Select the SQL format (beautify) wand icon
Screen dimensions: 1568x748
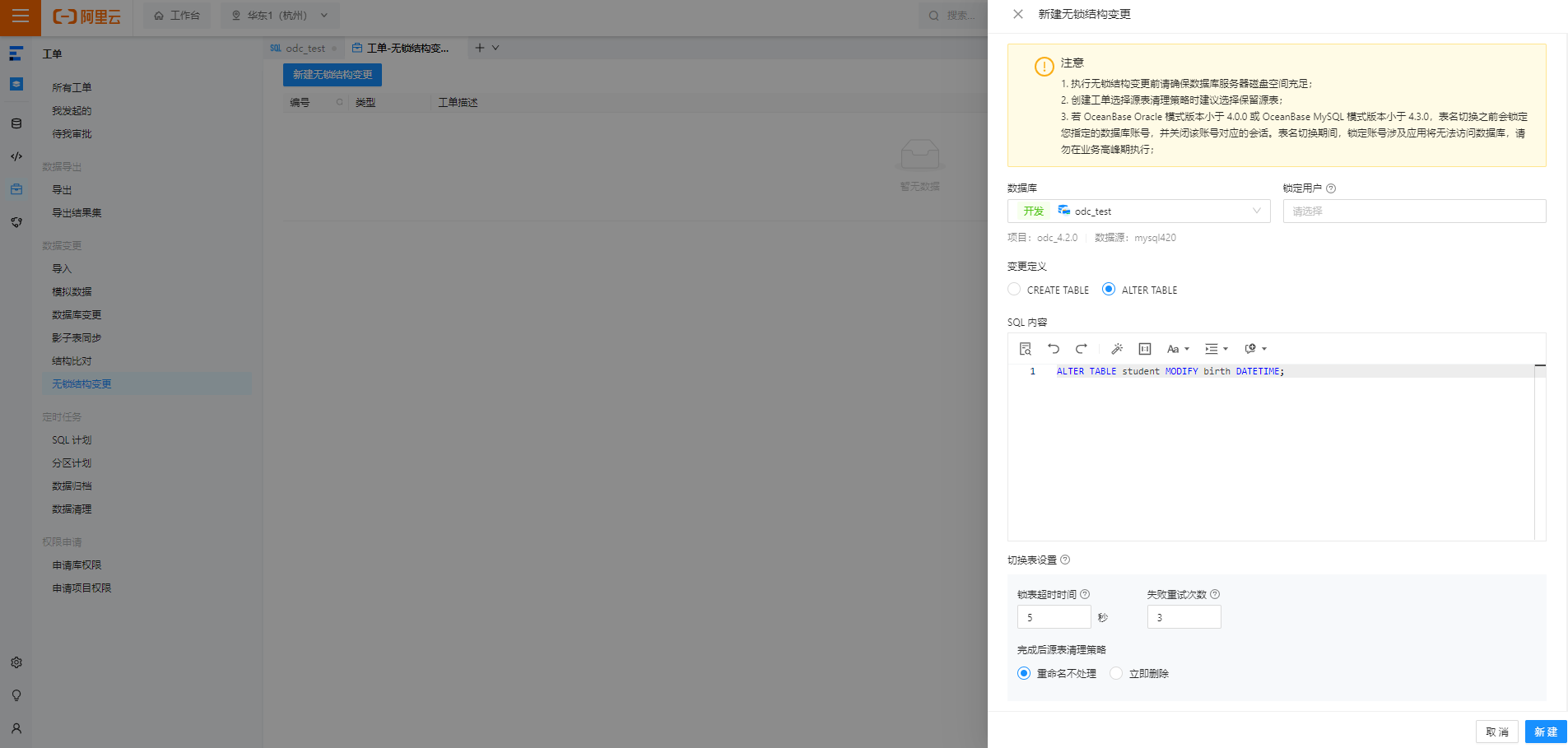1117,348
